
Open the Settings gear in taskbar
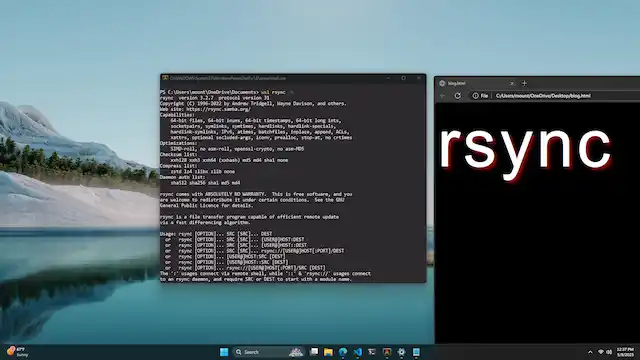401,352
